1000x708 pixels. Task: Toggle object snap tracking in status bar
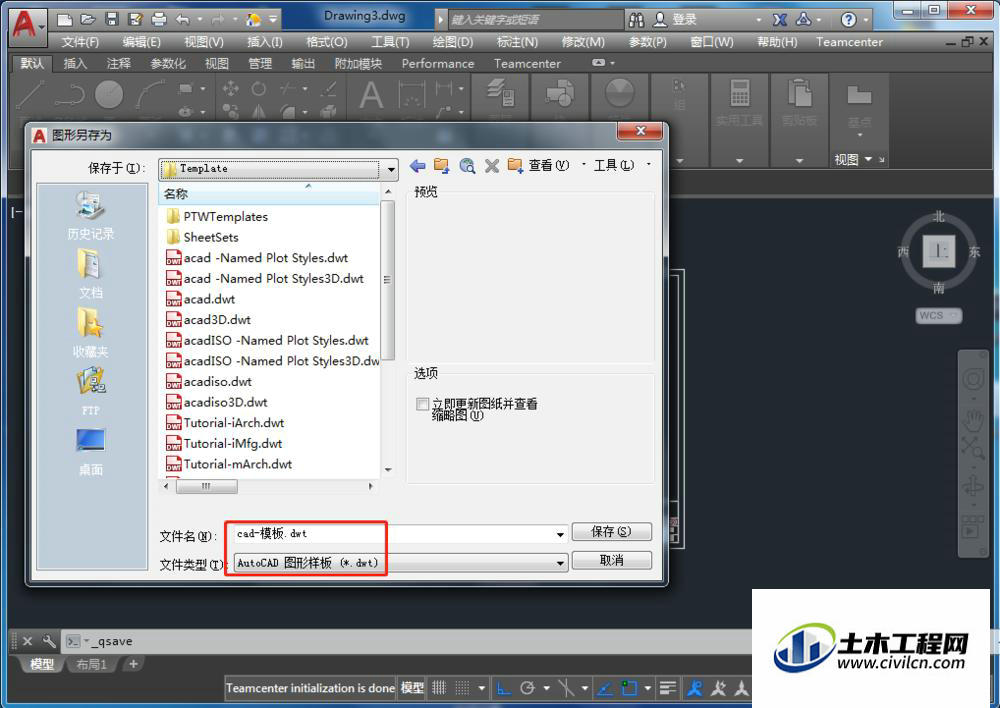click(x=604, y=688)
